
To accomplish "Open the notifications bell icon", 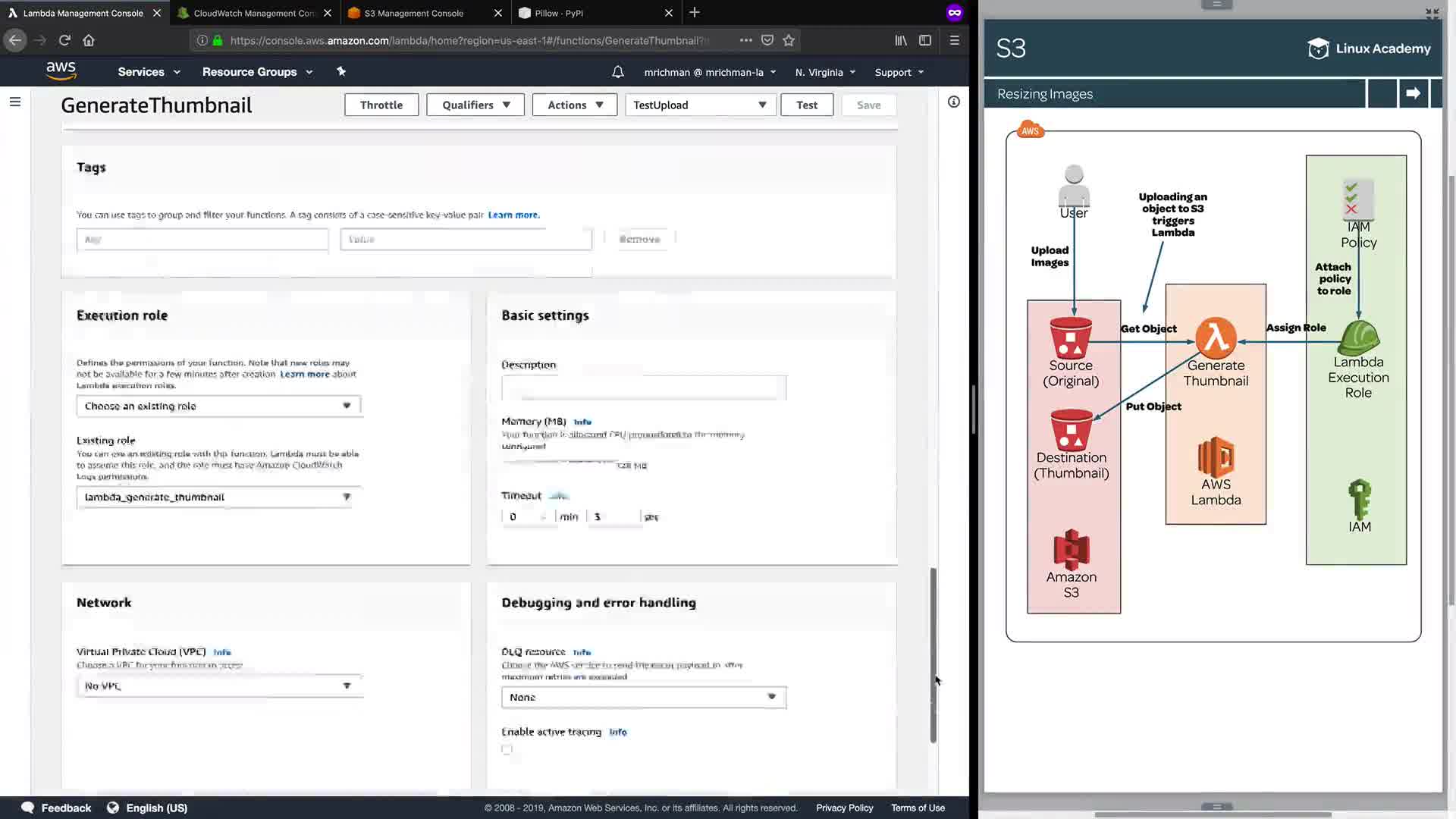I will tap(618, 72).
